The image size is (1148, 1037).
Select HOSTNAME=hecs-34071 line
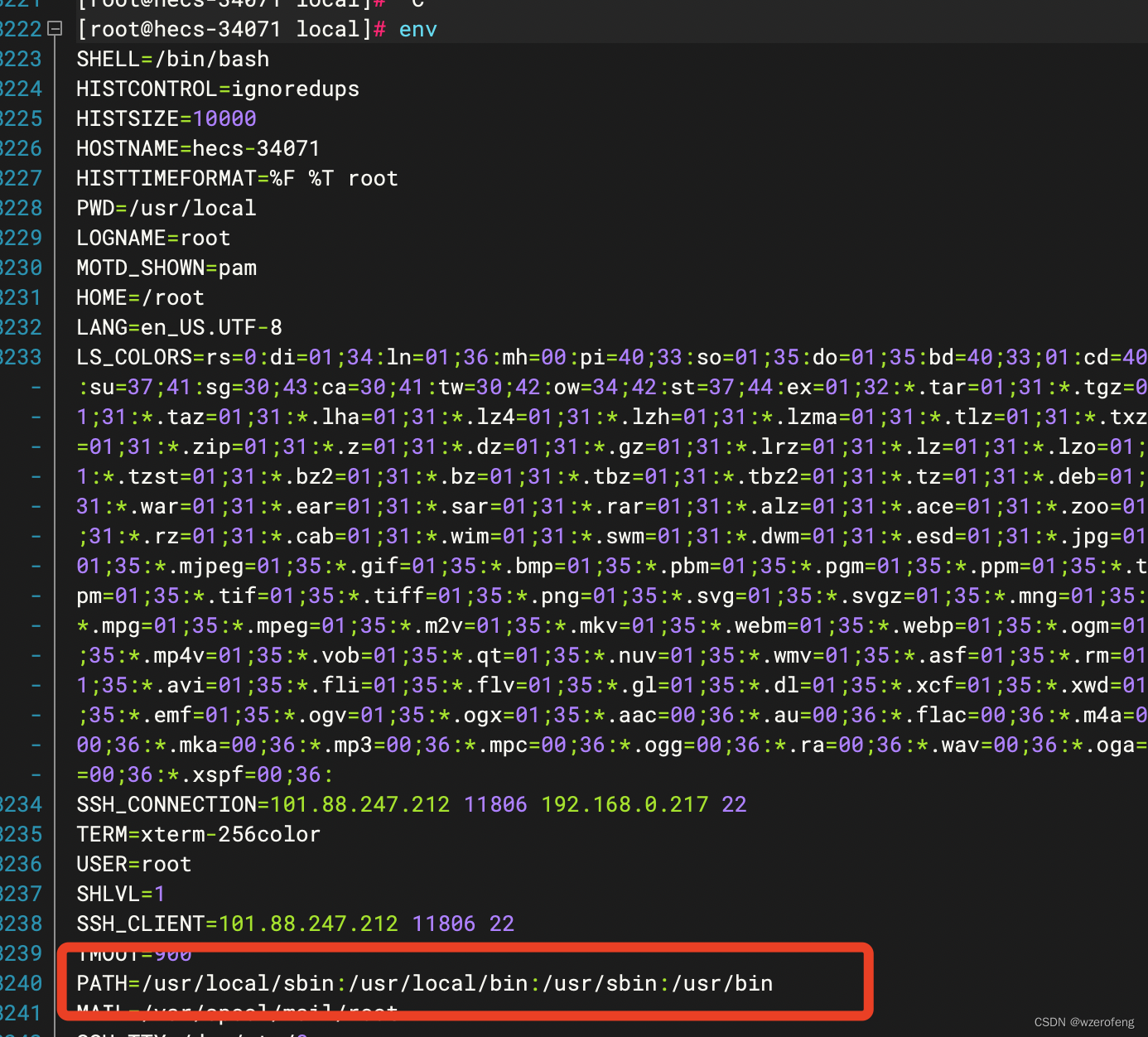pyautogui.click(x=198, y=149)
